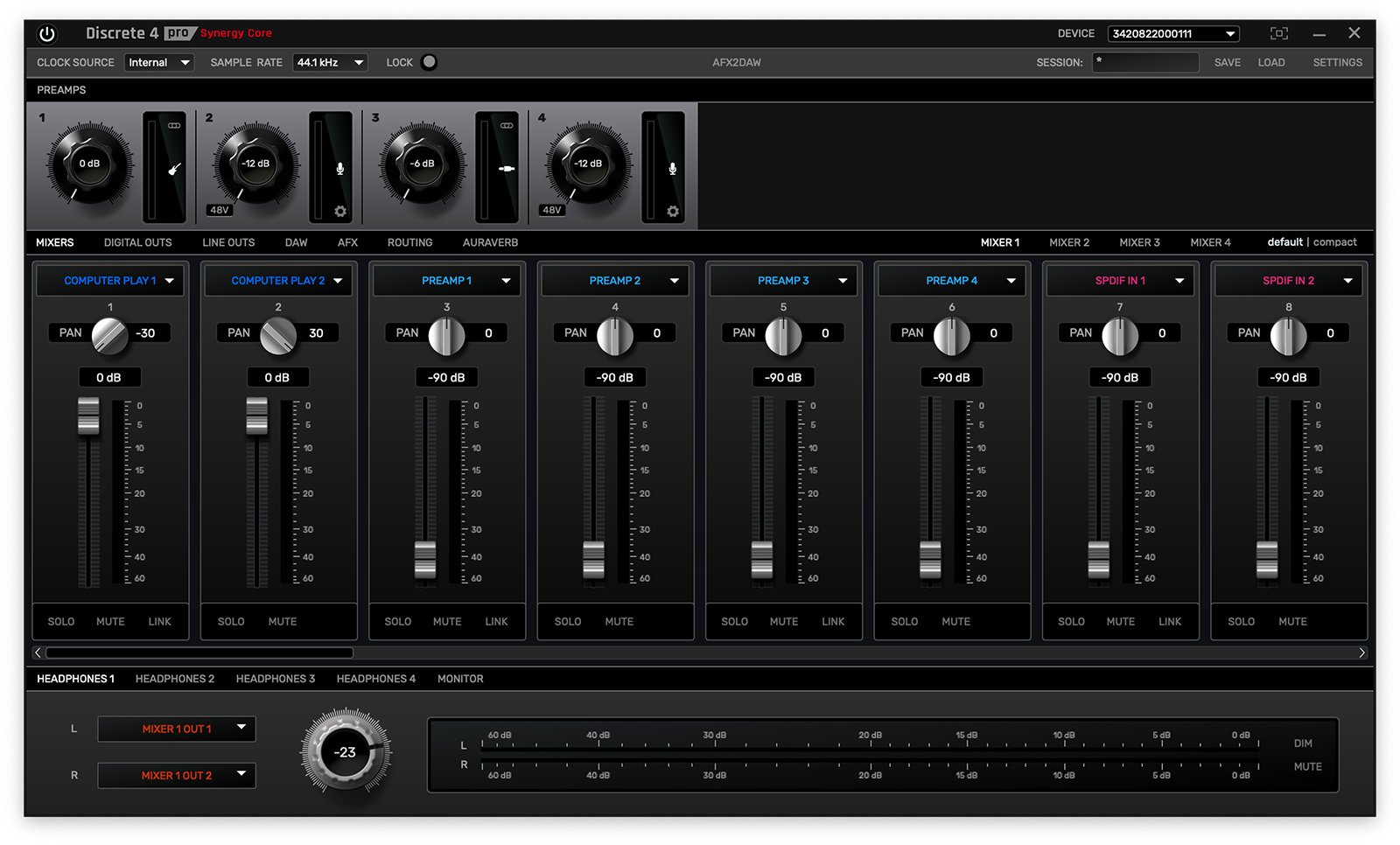
Task: Open the Device selection dropdown
Action: coord(1173,33)
